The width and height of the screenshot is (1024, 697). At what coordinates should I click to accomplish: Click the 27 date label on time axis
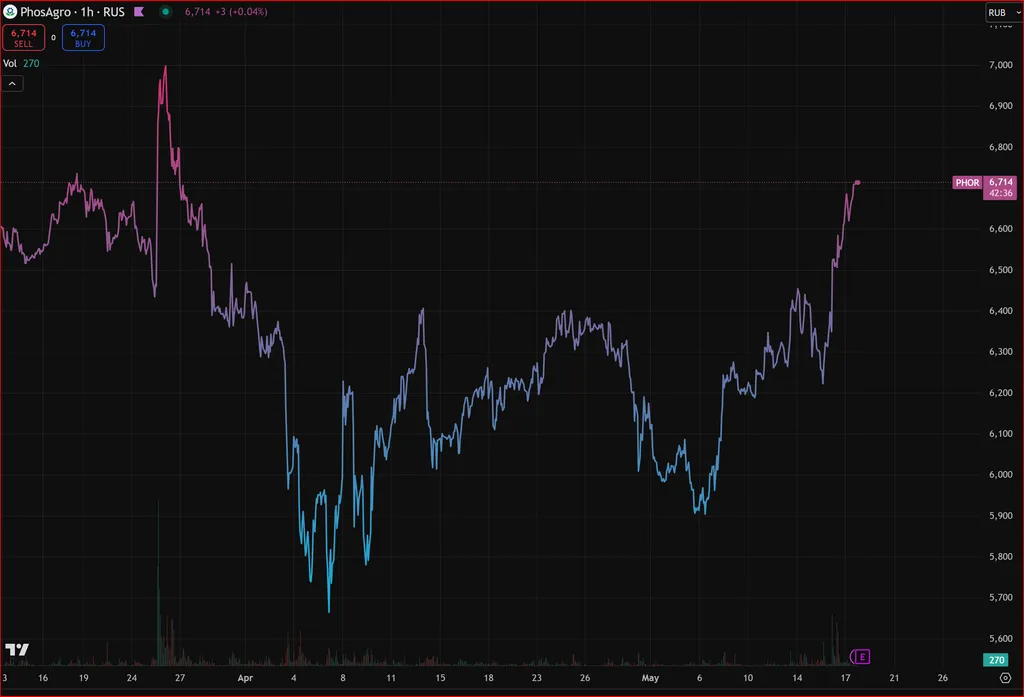pos(180,678)
